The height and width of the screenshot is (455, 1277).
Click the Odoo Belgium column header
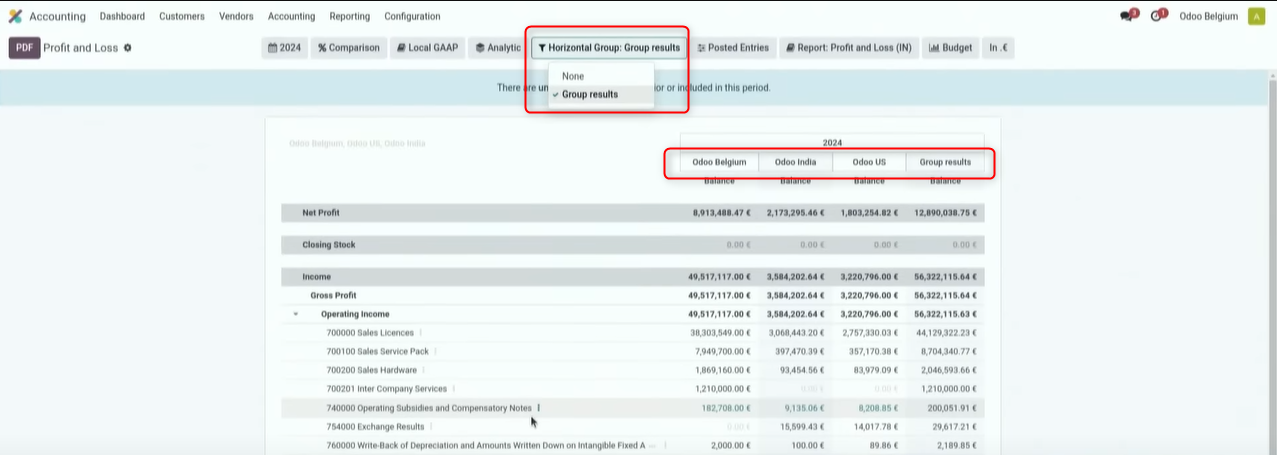719,162
